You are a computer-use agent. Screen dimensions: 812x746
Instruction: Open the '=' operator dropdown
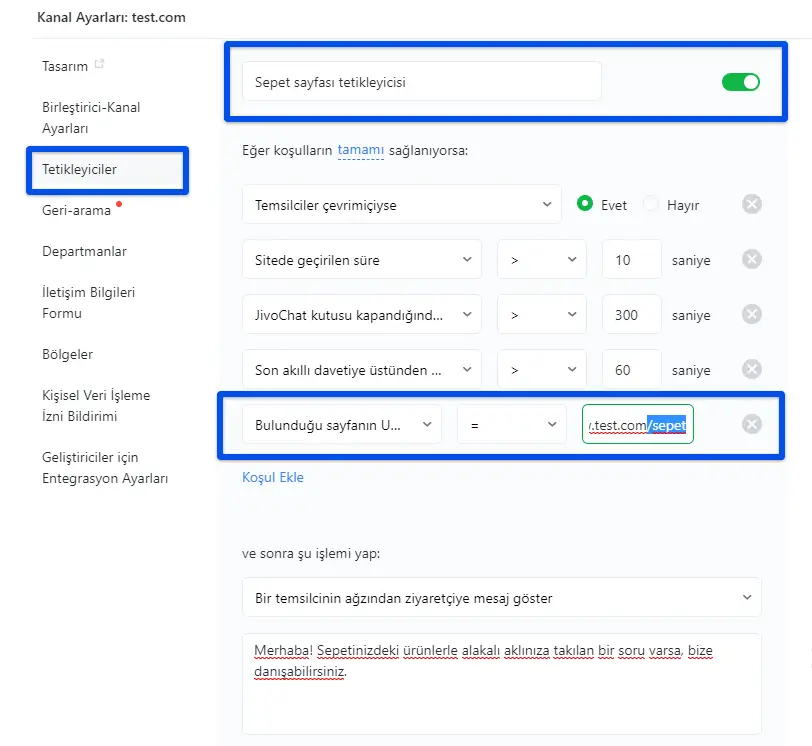(x=512, y=424)
